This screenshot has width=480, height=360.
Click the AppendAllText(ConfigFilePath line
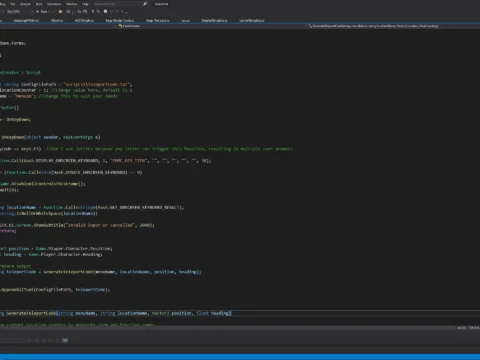click(55, 290)
